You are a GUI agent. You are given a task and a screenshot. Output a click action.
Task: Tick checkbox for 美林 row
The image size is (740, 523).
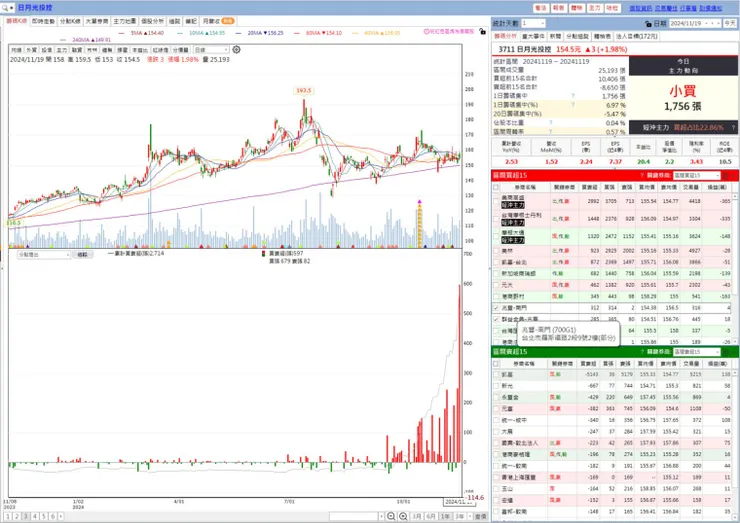click(x=496, y=251)
